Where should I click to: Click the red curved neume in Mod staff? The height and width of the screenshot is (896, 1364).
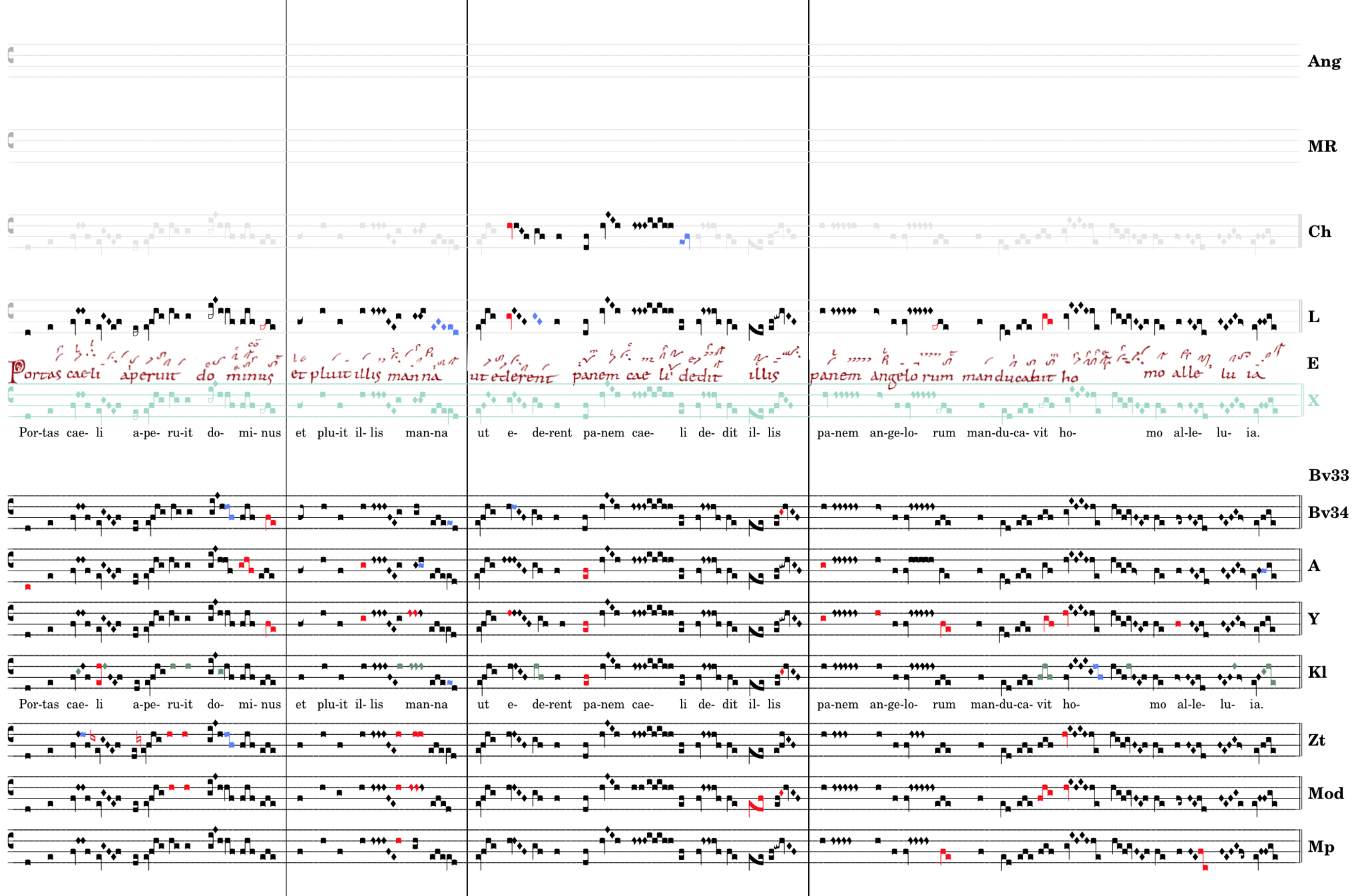click(756, 806)
